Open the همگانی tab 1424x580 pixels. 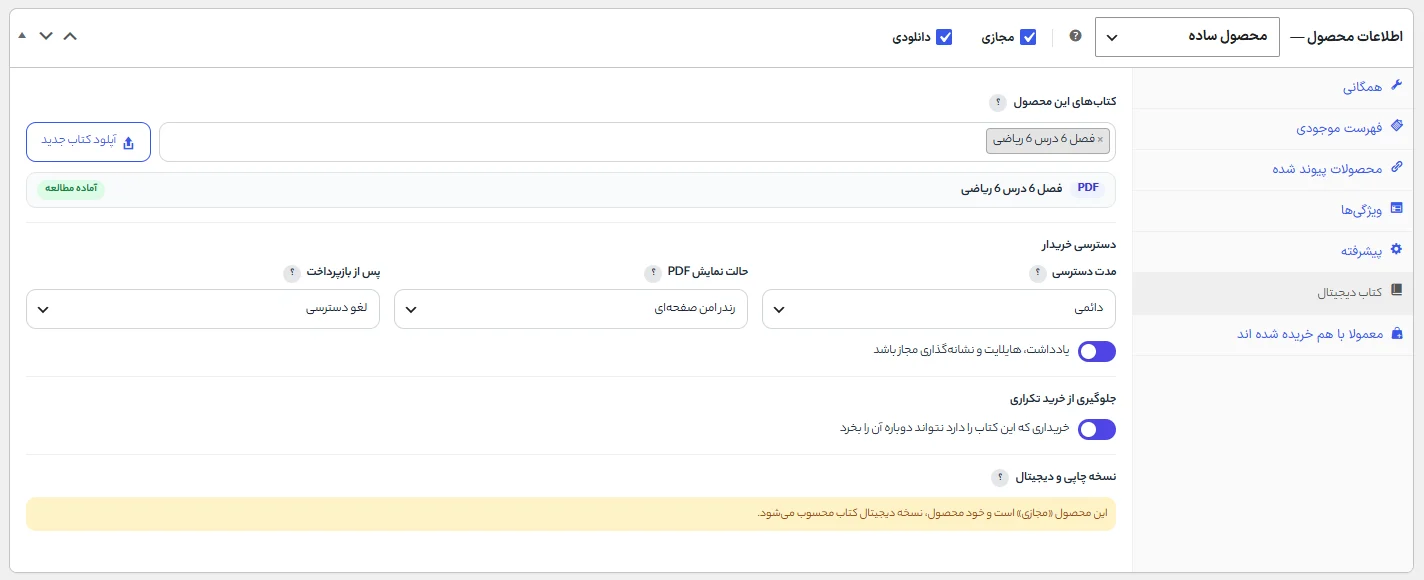1273,88
